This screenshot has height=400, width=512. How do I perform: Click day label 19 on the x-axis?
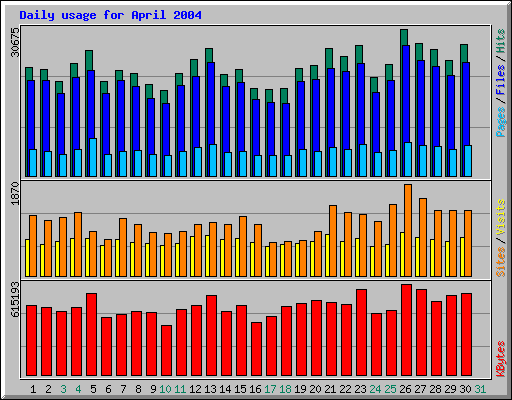click(x=300, y=389)
